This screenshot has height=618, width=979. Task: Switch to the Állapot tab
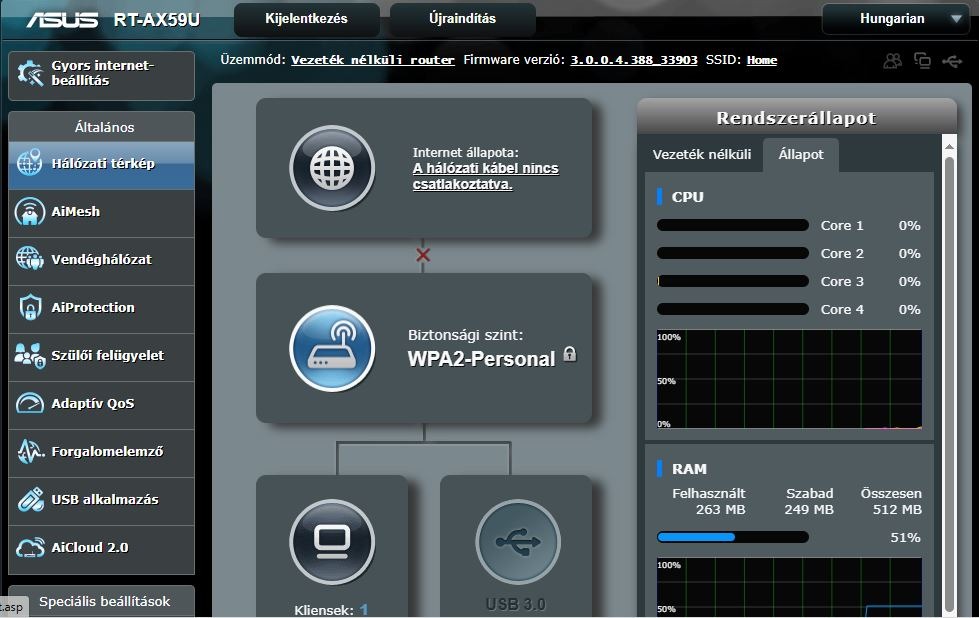coord(800,154)
